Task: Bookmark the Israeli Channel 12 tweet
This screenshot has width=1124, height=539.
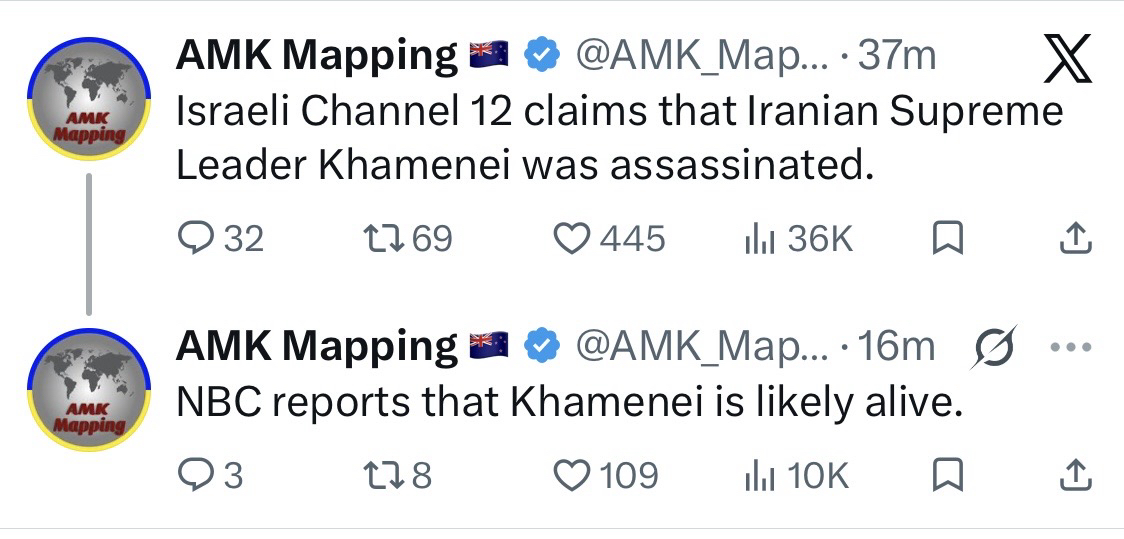Action: click(x=947, y=238)
